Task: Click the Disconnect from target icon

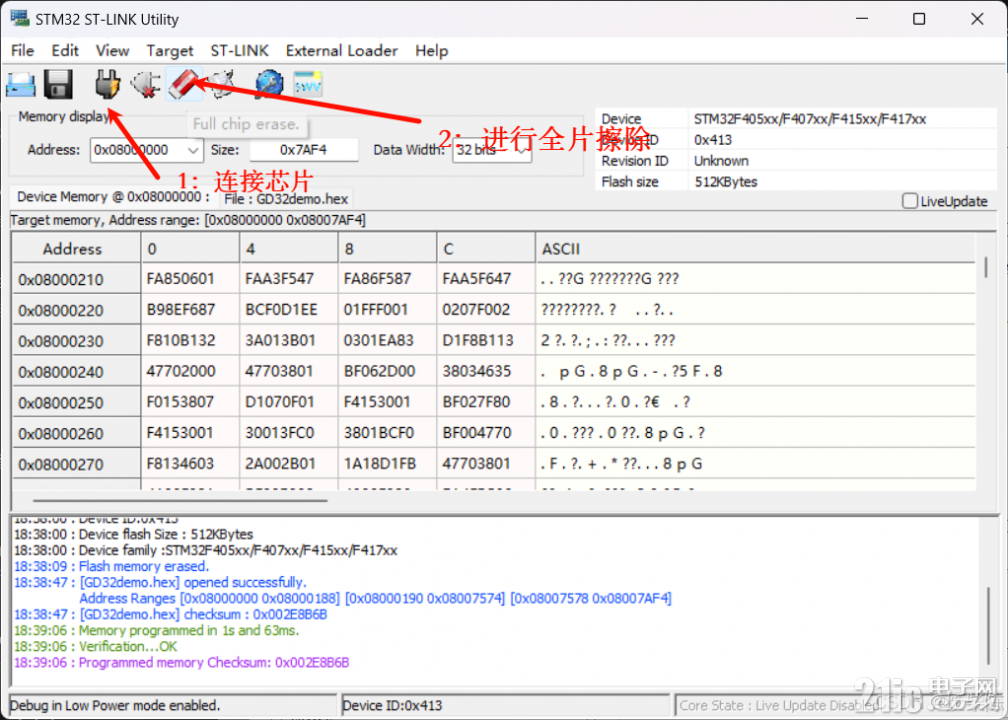Action: [145, 84]
